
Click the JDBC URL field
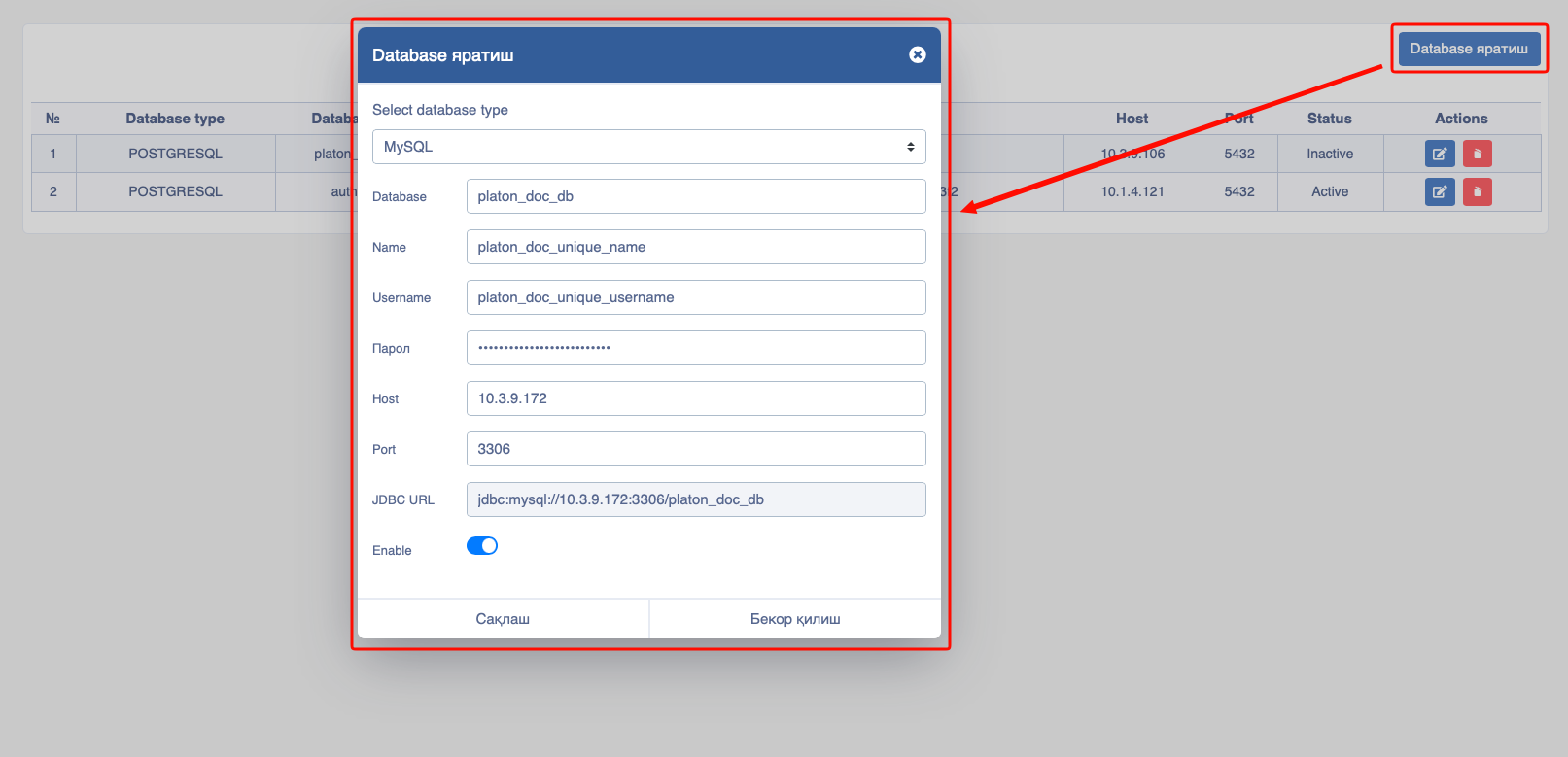pyautogui.click(x=696, y=499)
